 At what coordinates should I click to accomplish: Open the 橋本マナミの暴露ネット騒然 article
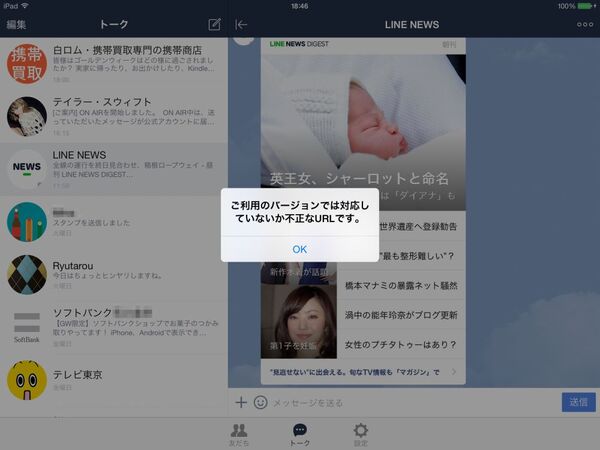pos(401,285)
